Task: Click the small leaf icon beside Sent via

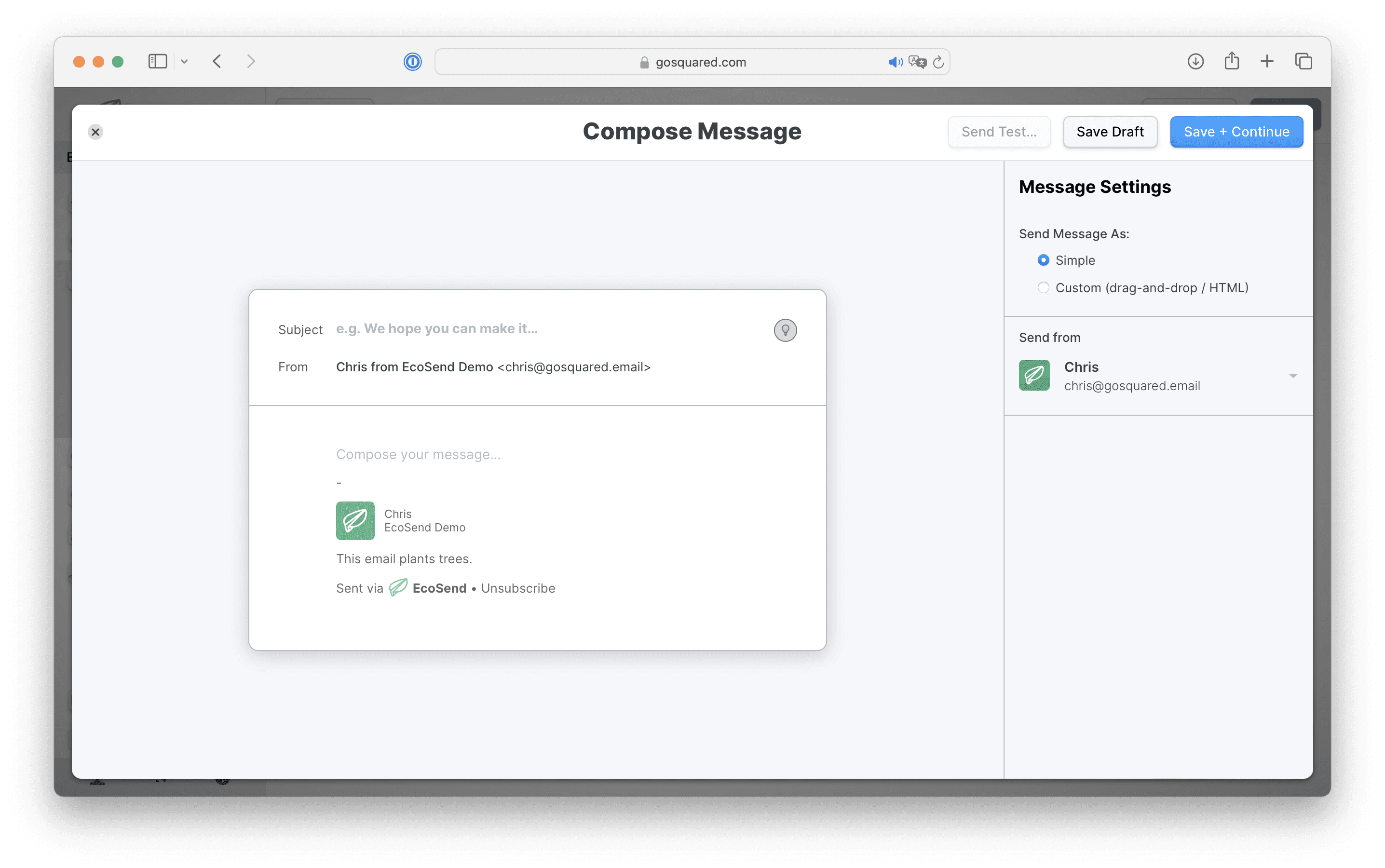Action: [398, 588]
